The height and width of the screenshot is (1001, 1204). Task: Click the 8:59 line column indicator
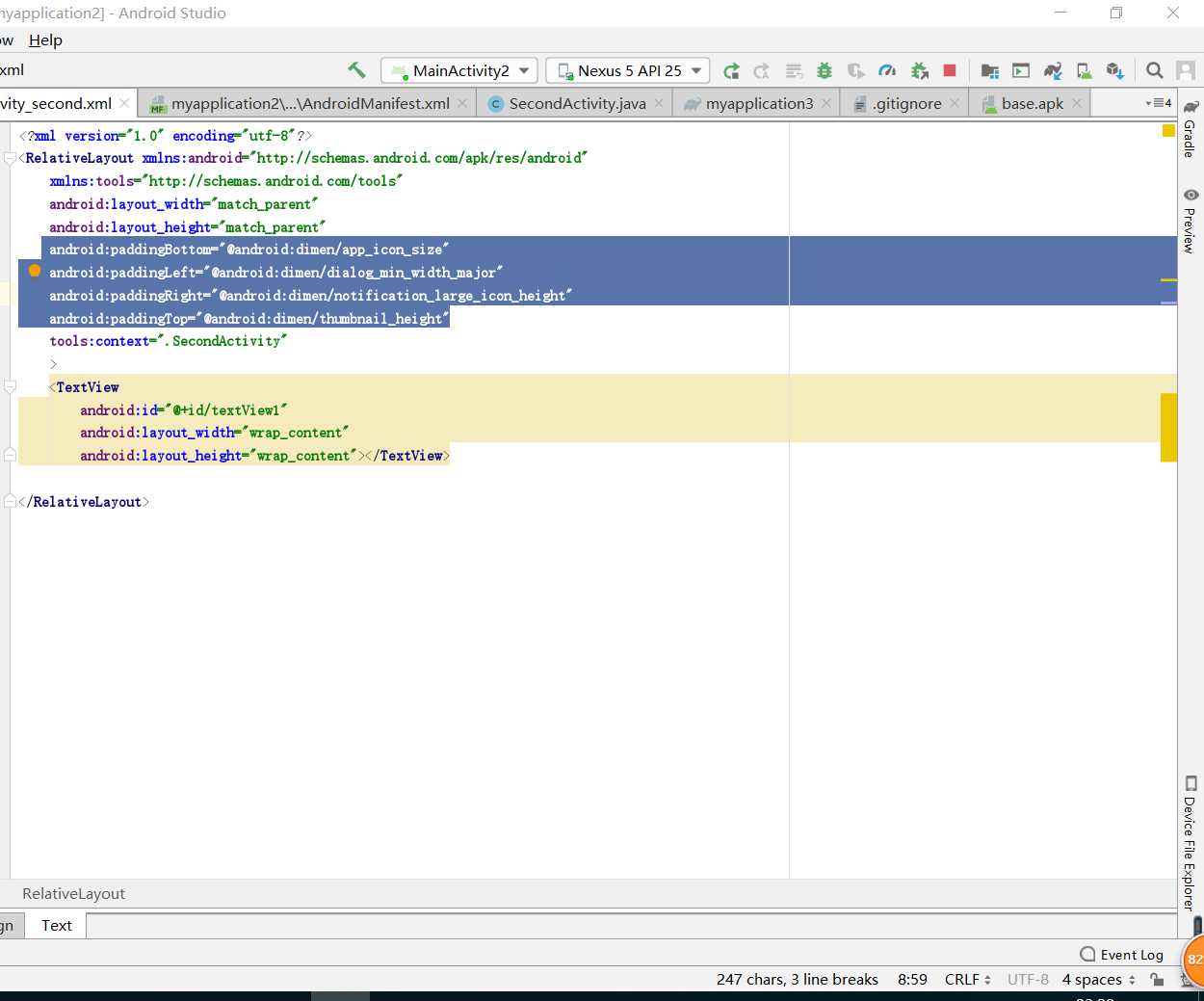912,979
